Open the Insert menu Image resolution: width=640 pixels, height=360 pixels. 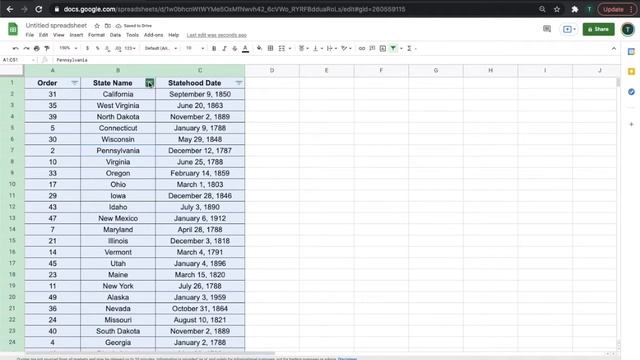(76, 35)
